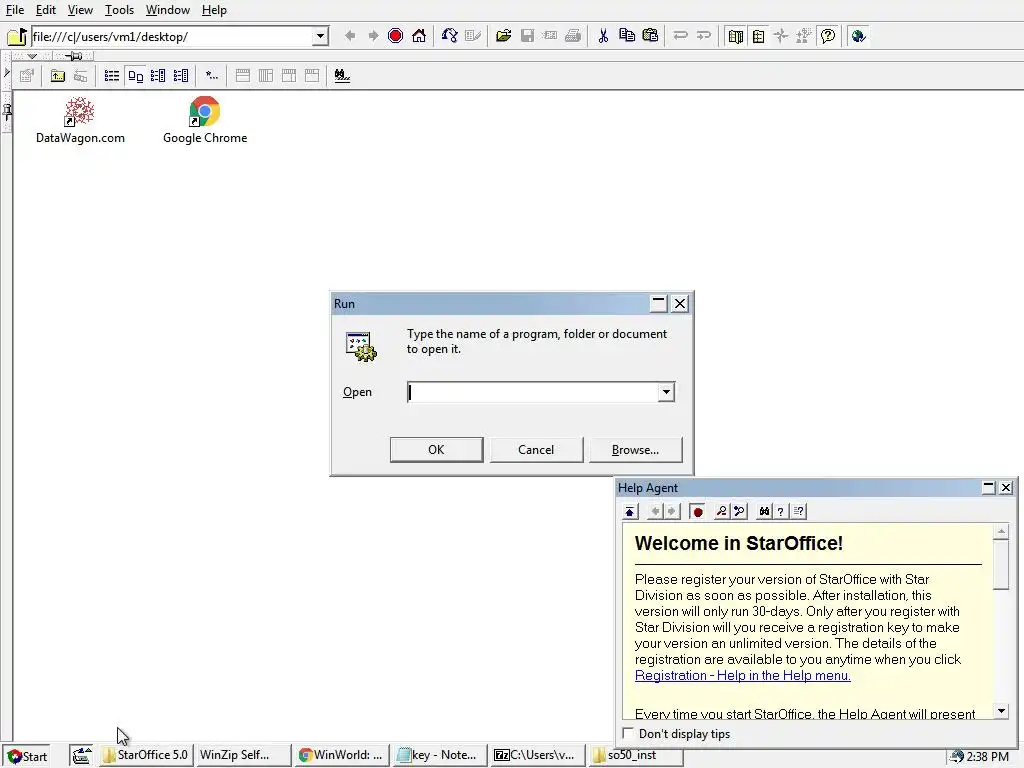Viewport: 1024px width, 768px height.
Task: Click the desktop icon next to Start button
Action: coord(81,756)
